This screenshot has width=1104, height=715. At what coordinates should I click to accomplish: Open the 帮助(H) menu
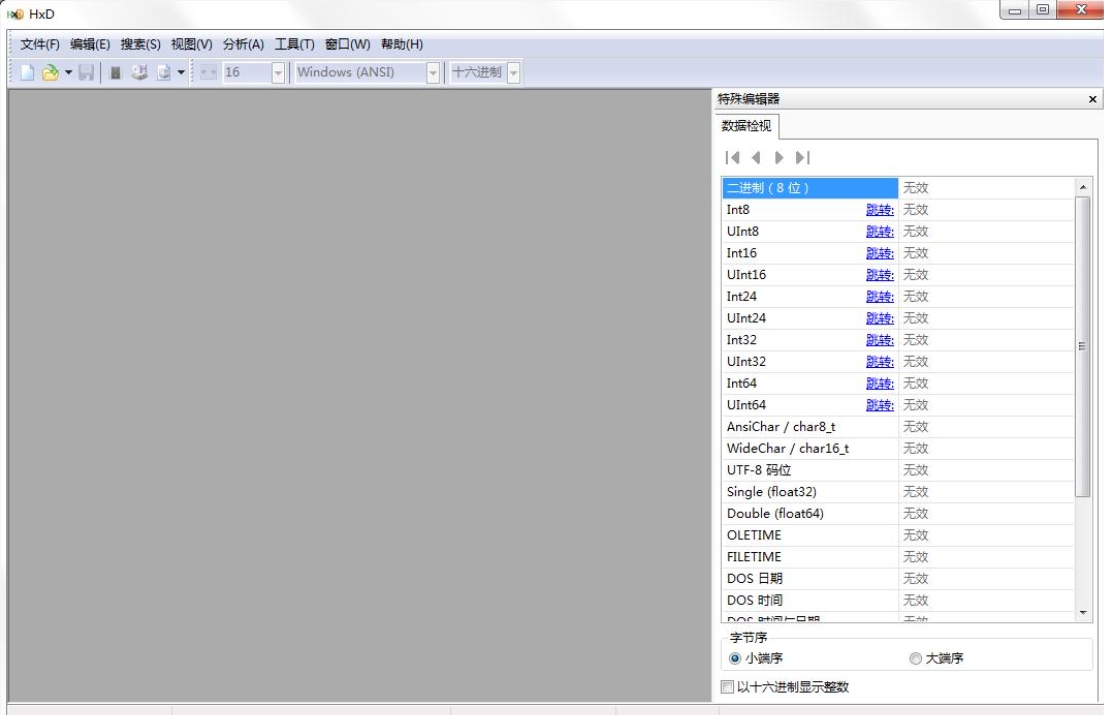click(x=401, y=44)
